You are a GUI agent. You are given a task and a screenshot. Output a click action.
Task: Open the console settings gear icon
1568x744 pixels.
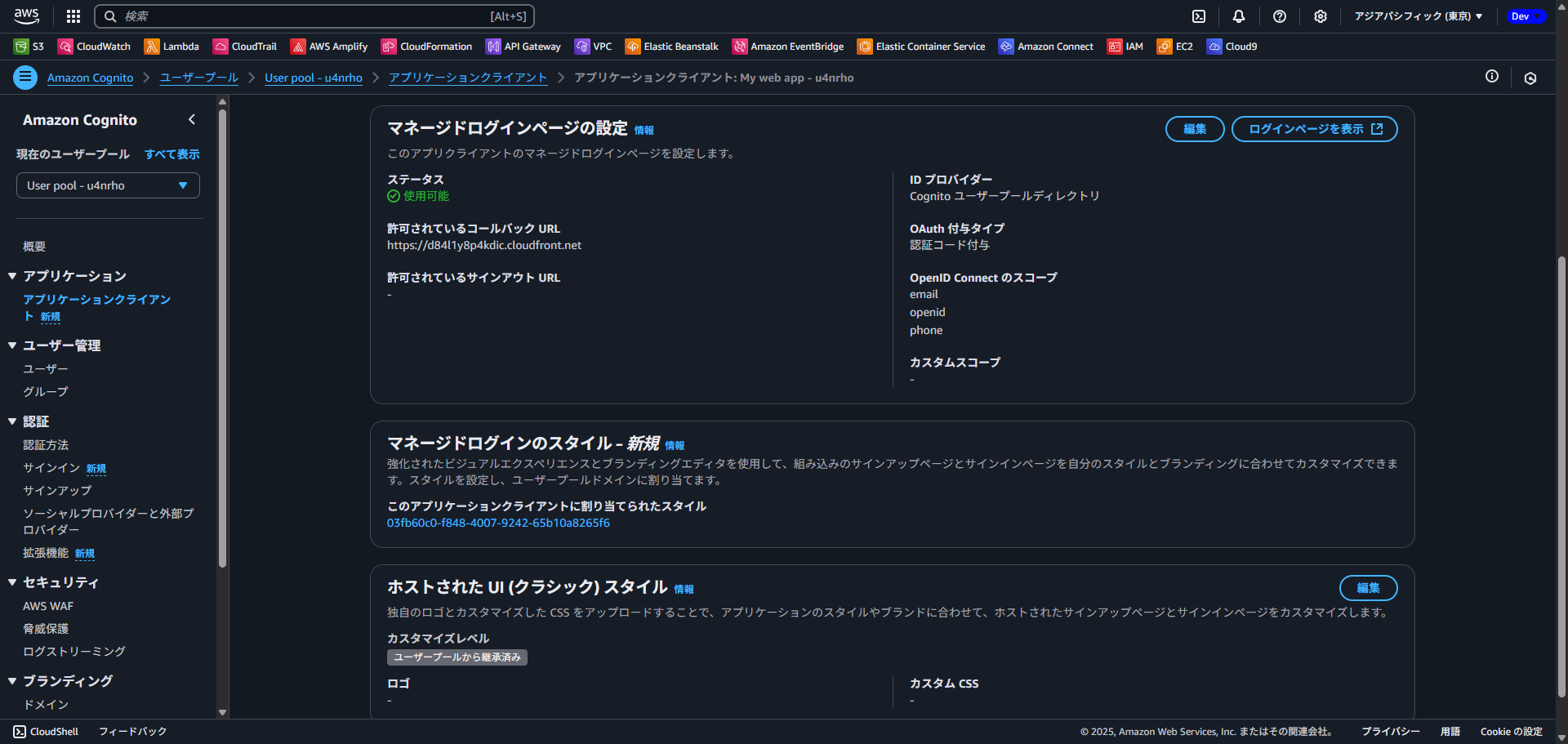(1321, 16)
